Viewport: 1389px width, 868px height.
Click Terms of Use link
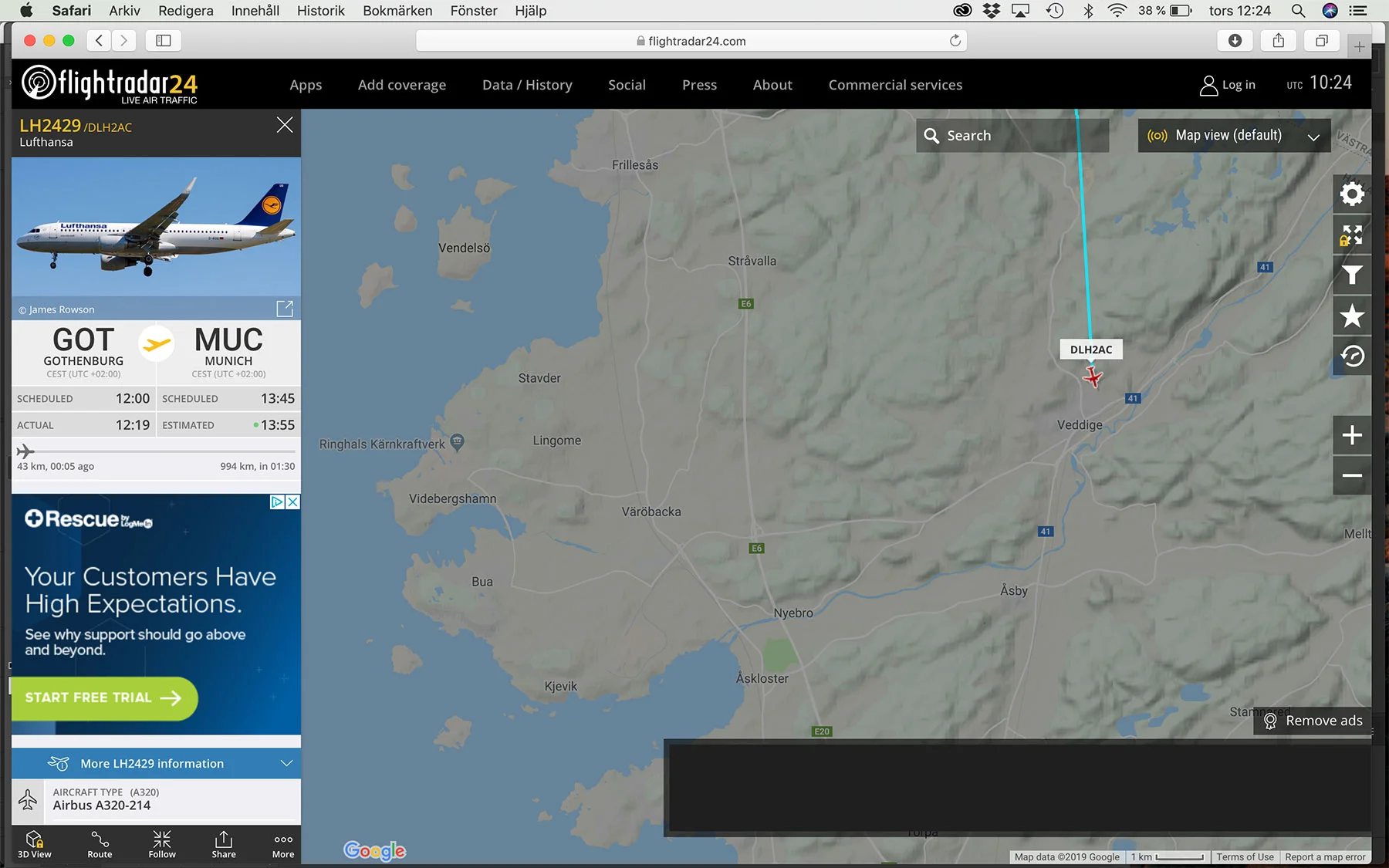[1245, 857]
